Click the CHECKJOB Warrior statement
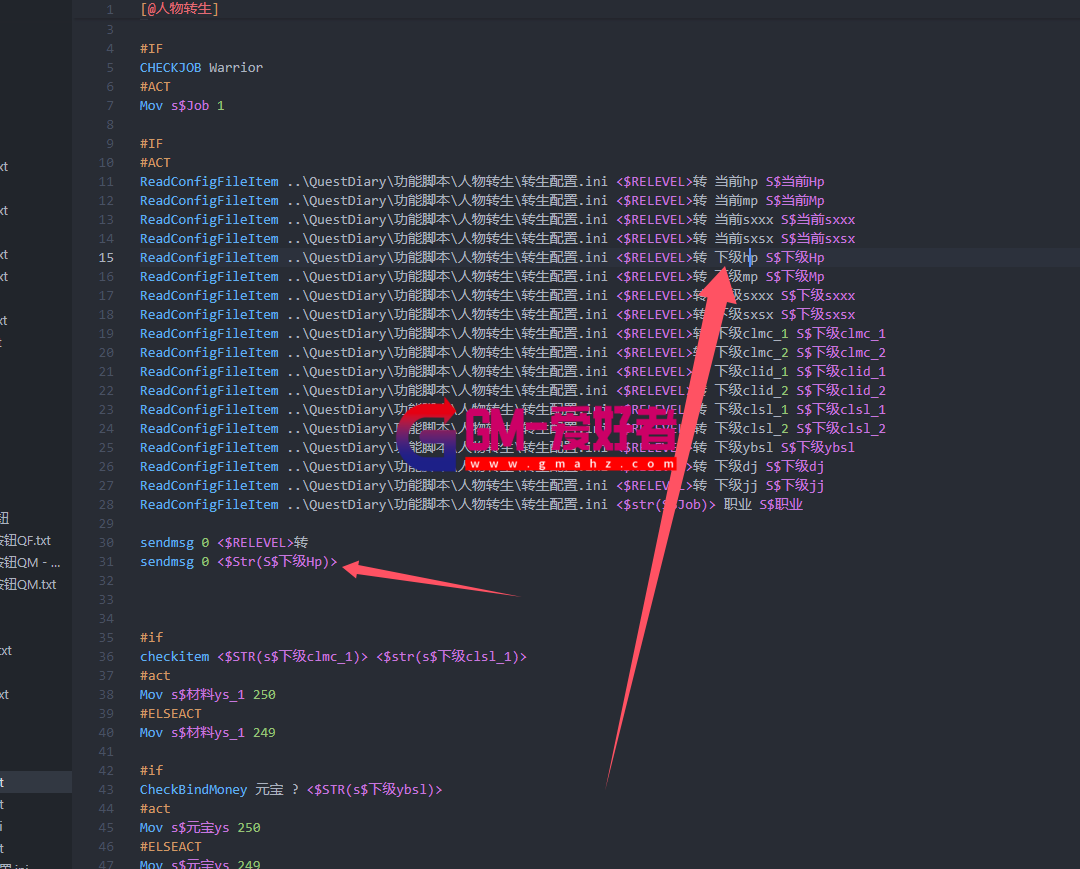Image resolution: width=1080 pixels, height=869 pixels. [x=201, y=68]
